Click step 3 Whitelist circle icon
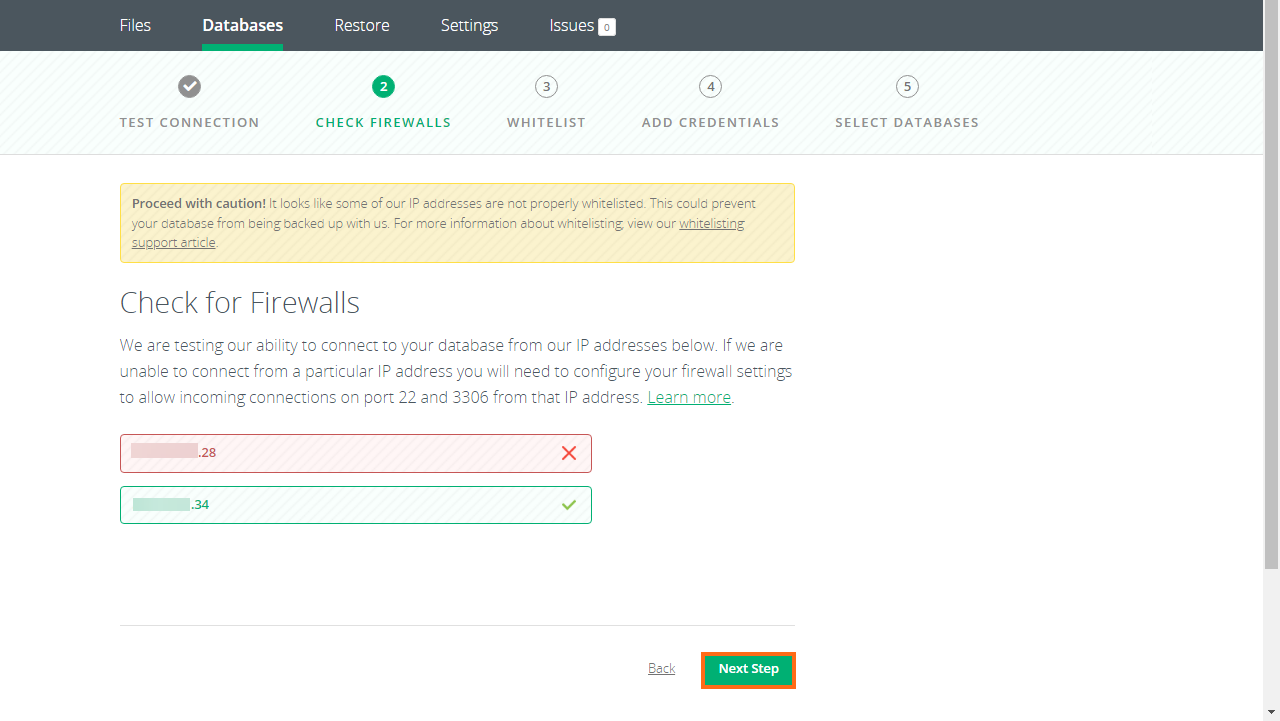Image resolution: width=1280 pixels, height=721 pixels. [546, 86]
